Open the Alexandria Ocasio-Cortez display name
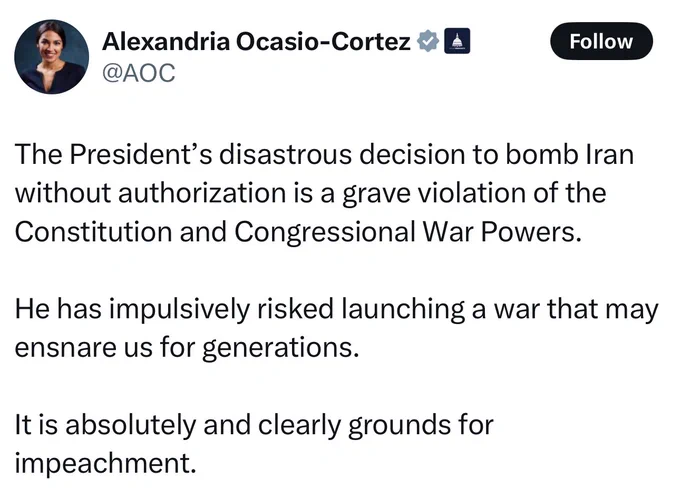This screenshot has width=680, height=498. (256, 41)
